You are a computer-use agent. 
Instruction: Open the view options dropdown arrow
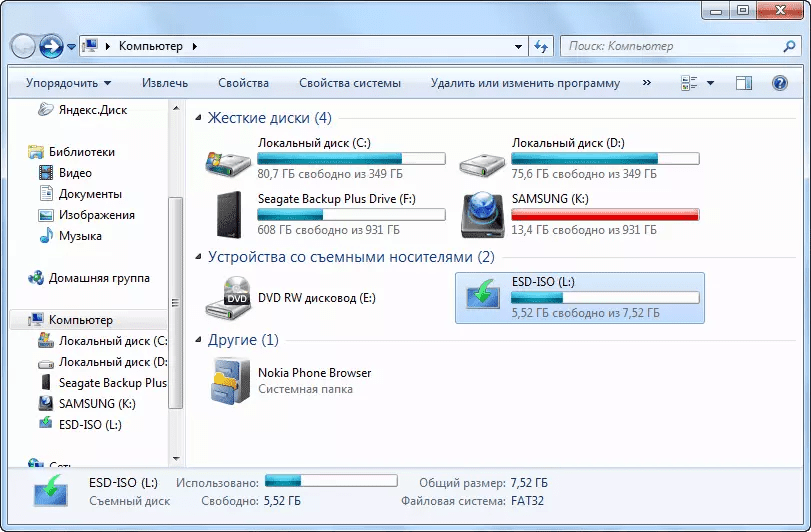coord(710,83)
